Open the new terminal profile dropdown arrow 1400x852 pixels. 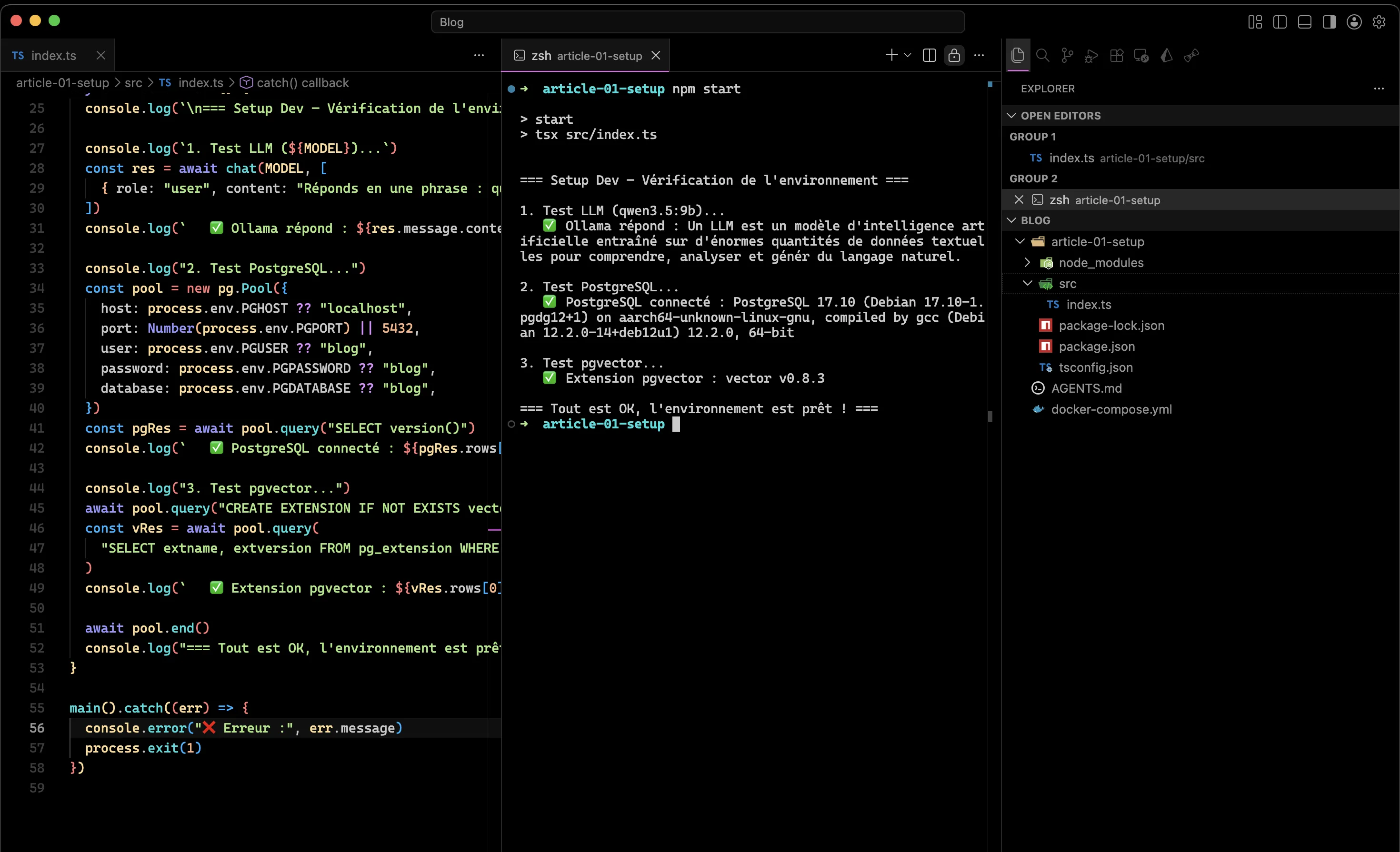pos(908,55)
